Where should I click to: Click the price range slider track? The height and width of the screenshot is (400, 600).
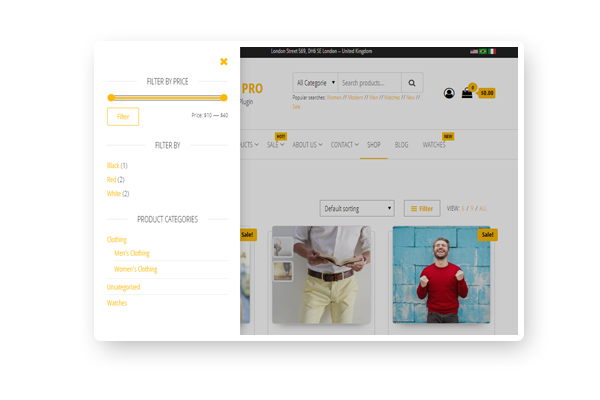168,98
